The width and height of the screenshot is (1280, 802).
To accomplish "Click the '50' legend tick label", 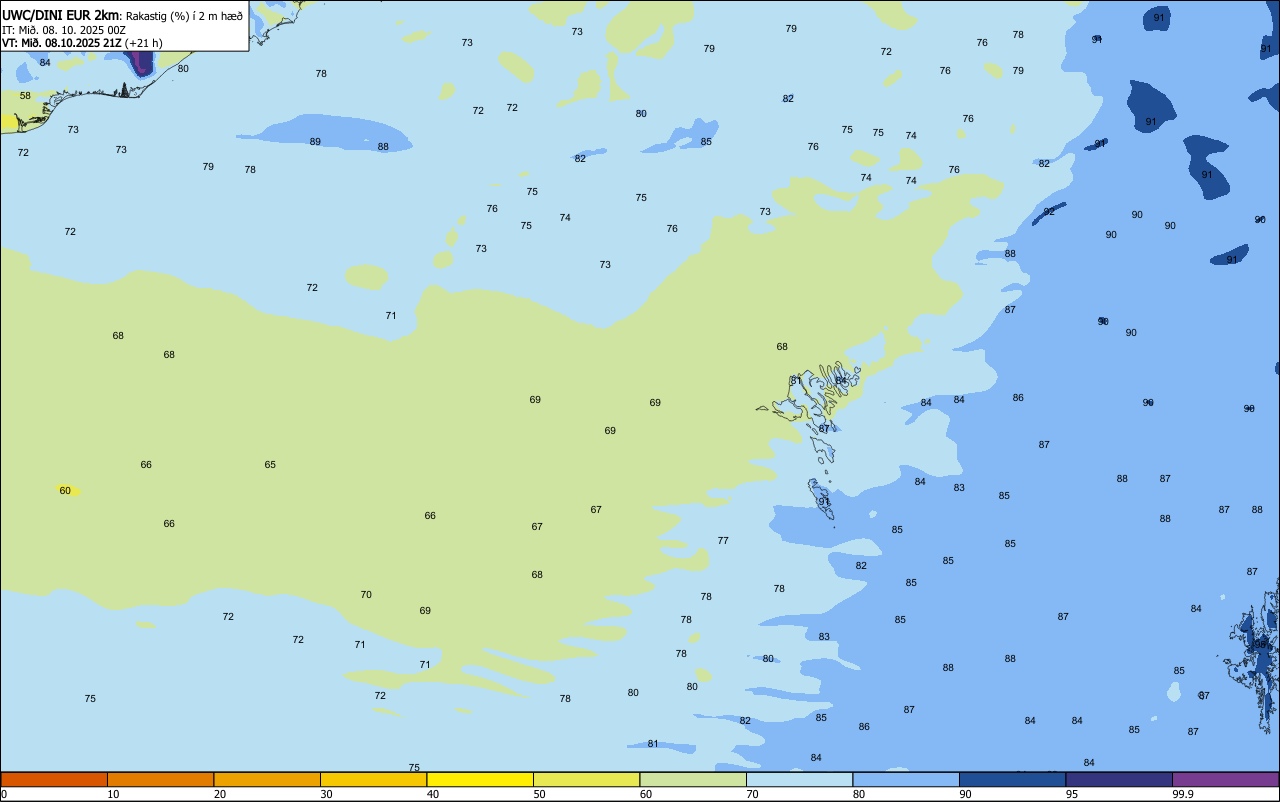I will pos(539,794).
